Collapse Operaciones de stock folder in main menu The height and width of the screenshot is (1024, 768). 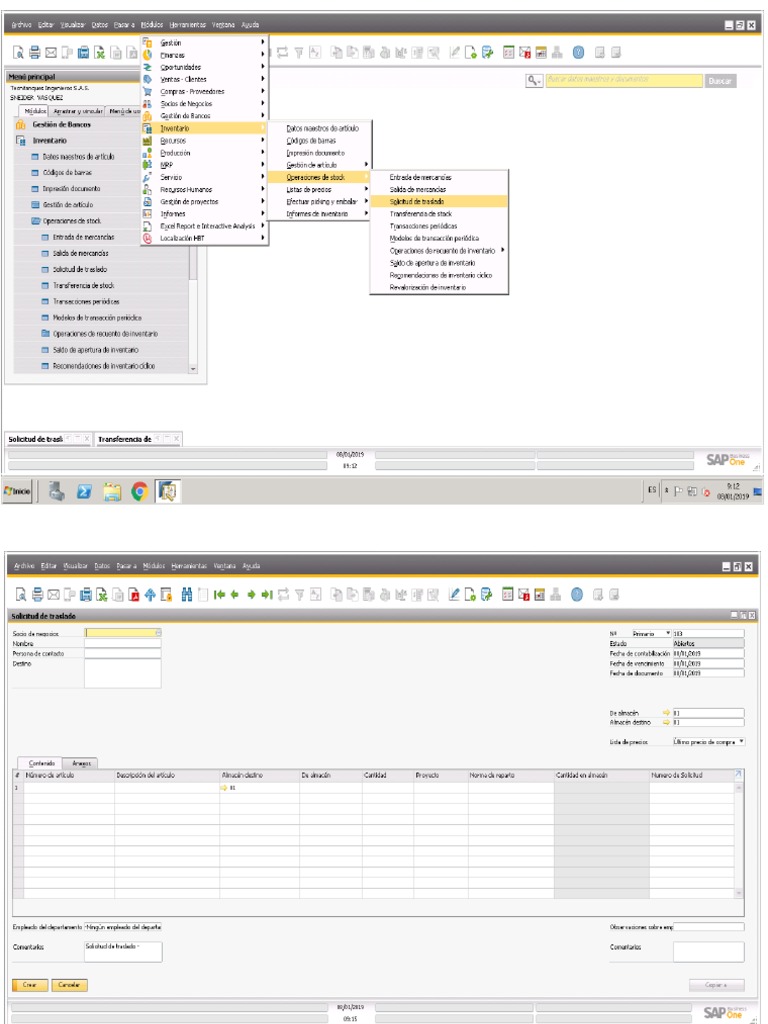(37, 221)
